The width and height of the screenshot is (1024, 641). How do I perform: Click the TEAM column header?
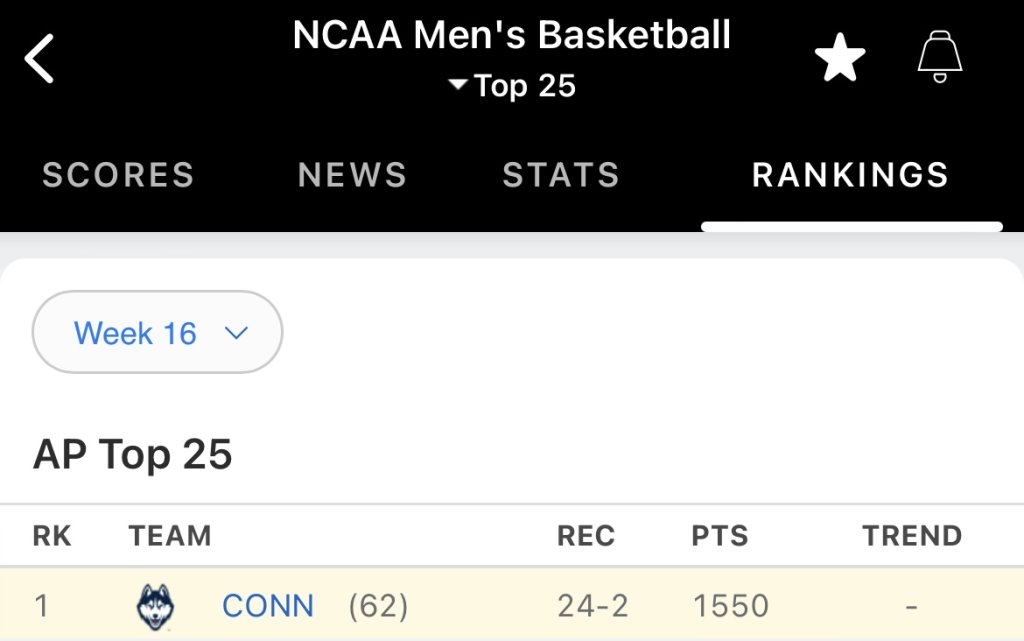(170, 536)
